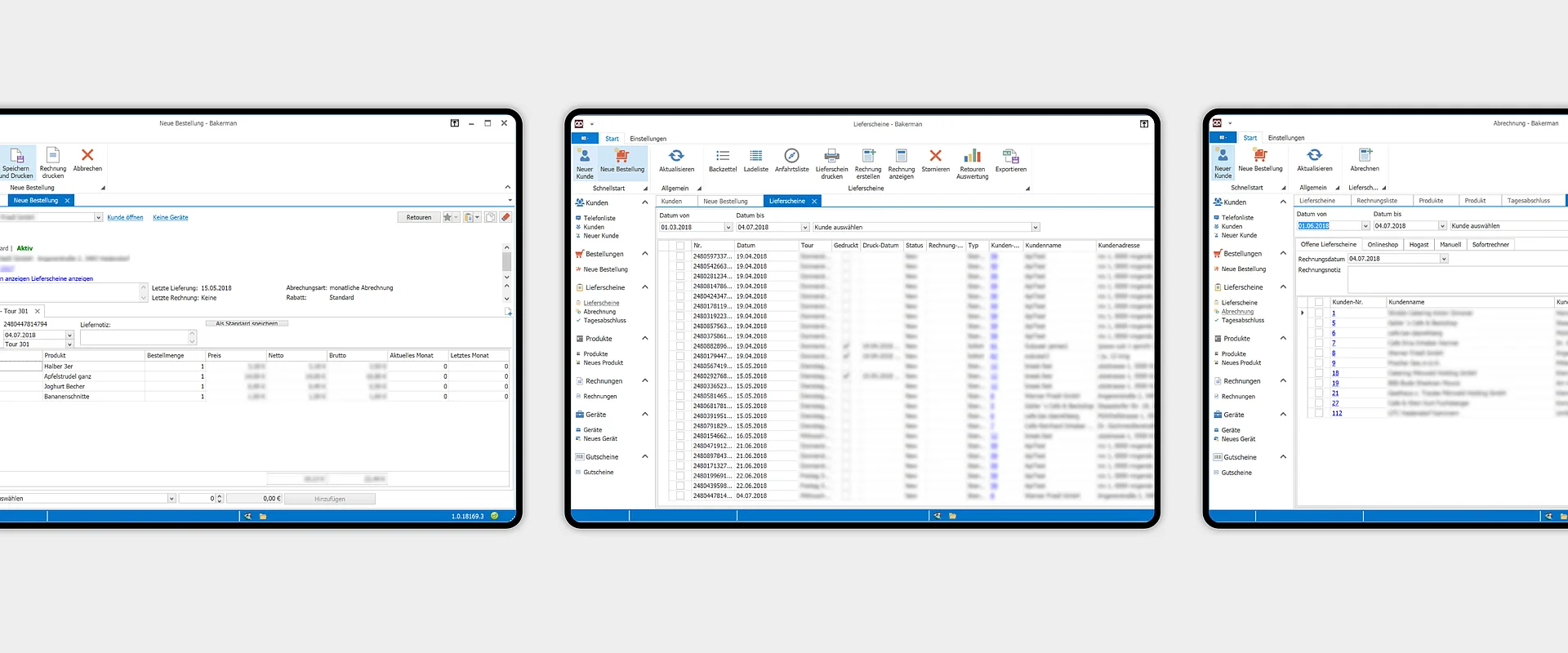Open the Tour 301 dropdown in order form
This screenshot has width=1568, height=653.
69,344
